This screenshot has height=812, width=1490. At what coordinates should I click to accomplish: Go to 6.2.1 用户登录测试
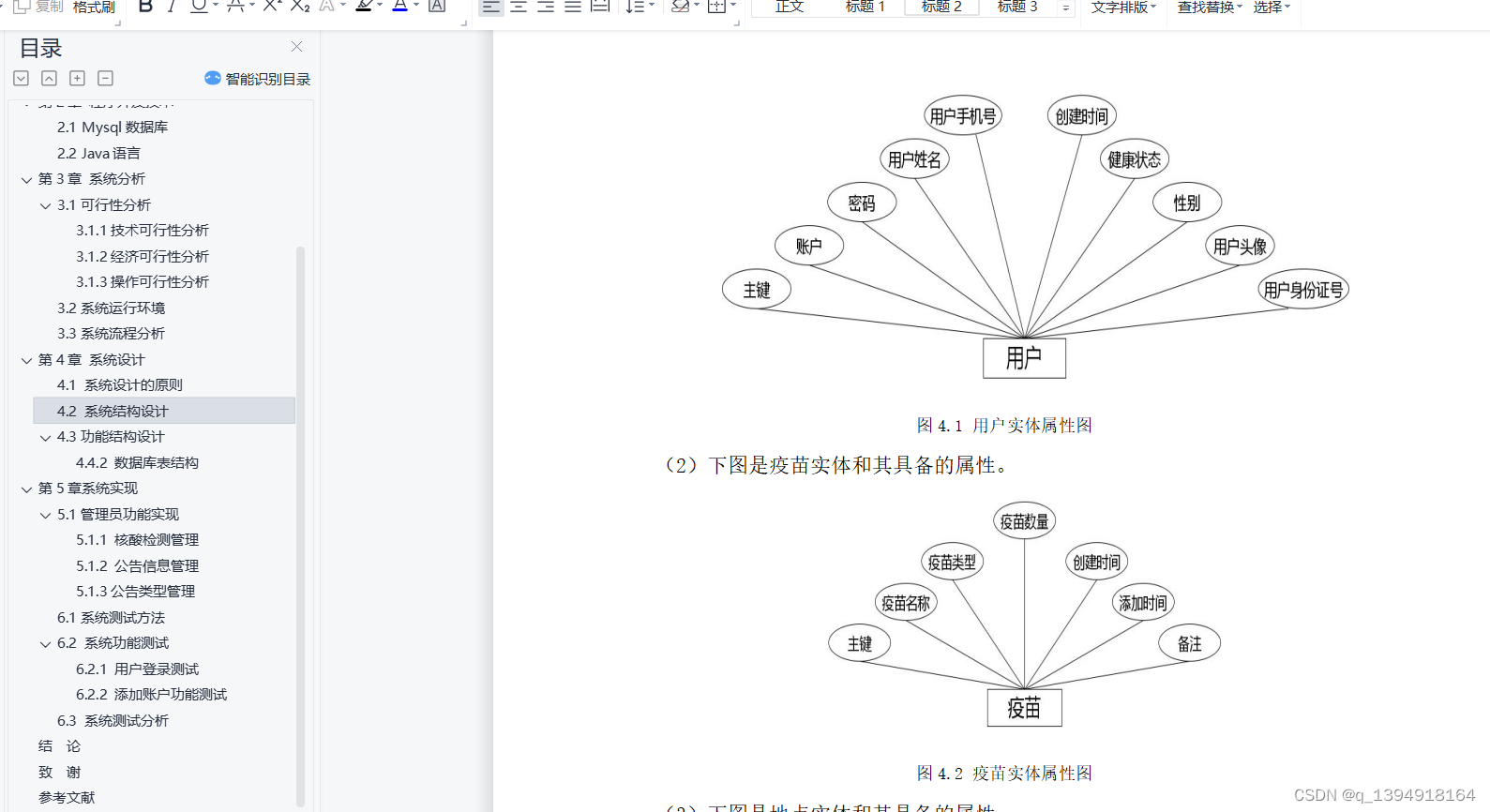point(137,669)
